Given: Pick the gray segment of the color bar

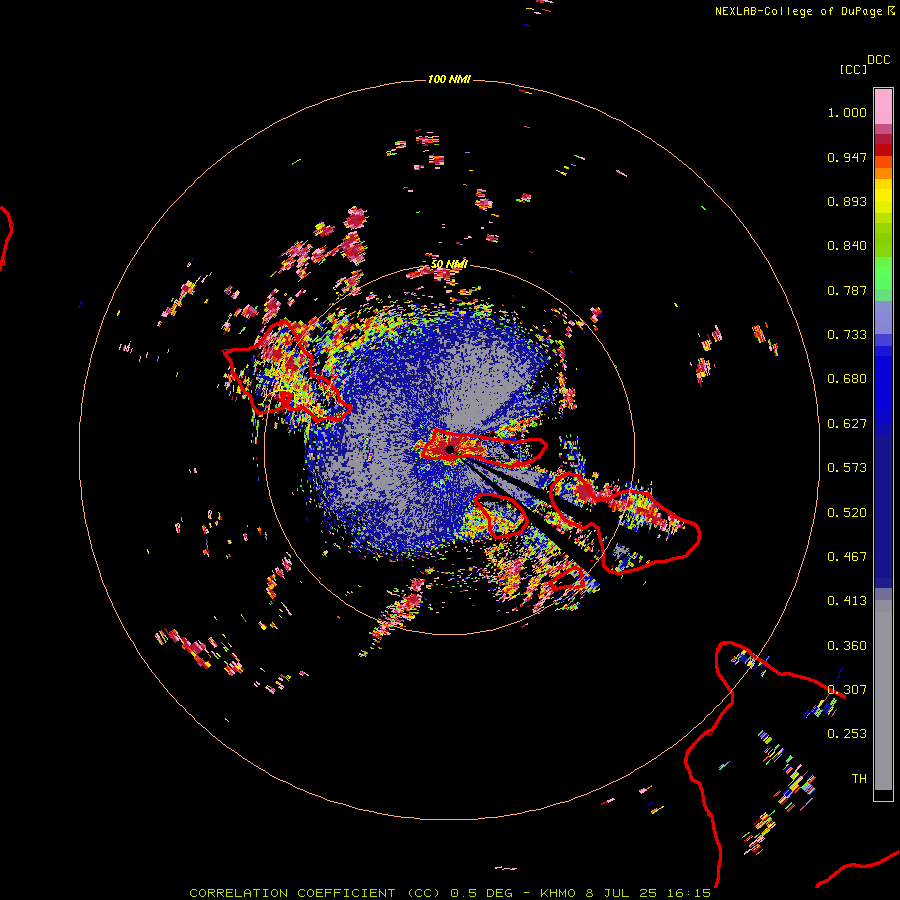Looking at the screenshot, I should [x=883, y=695].
